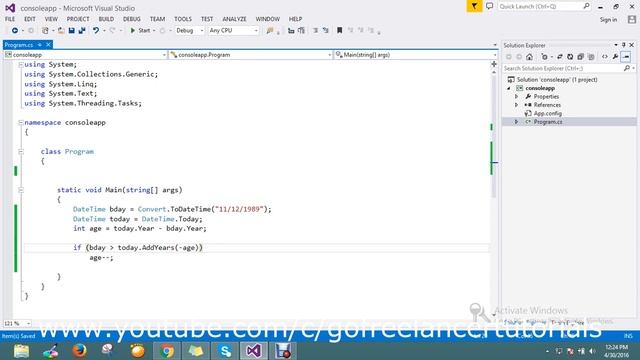The height and width of the screenshot is (360, 640).
Task: Open Firefox from the taskbar
Action: (79, 351)
